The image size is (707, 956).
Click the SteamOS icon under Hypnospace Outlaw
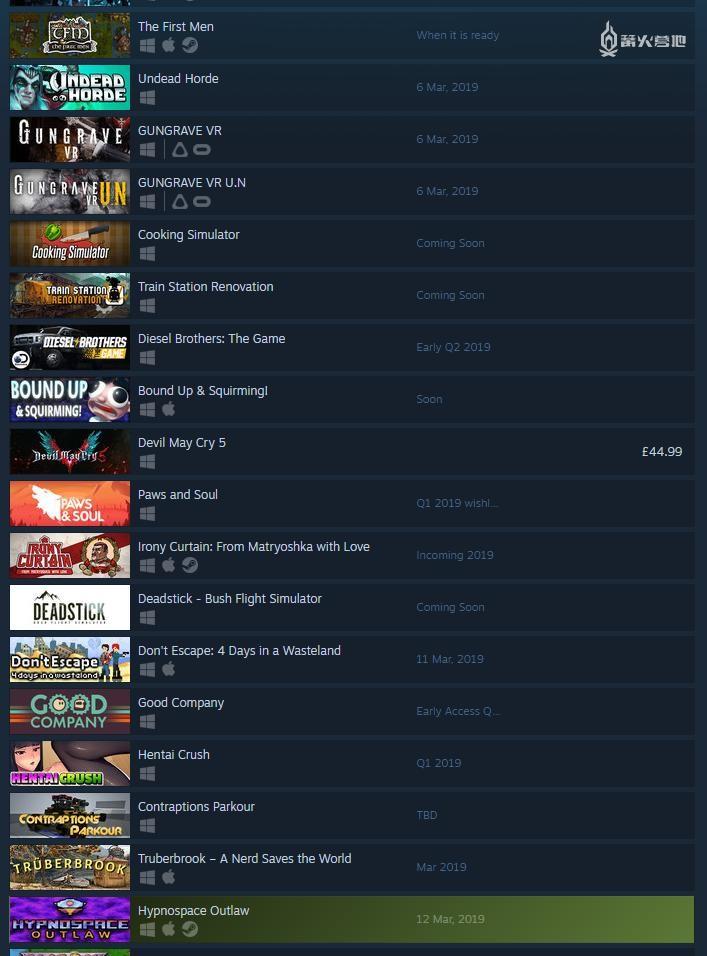pyautogui.click(x=190, y=929)
